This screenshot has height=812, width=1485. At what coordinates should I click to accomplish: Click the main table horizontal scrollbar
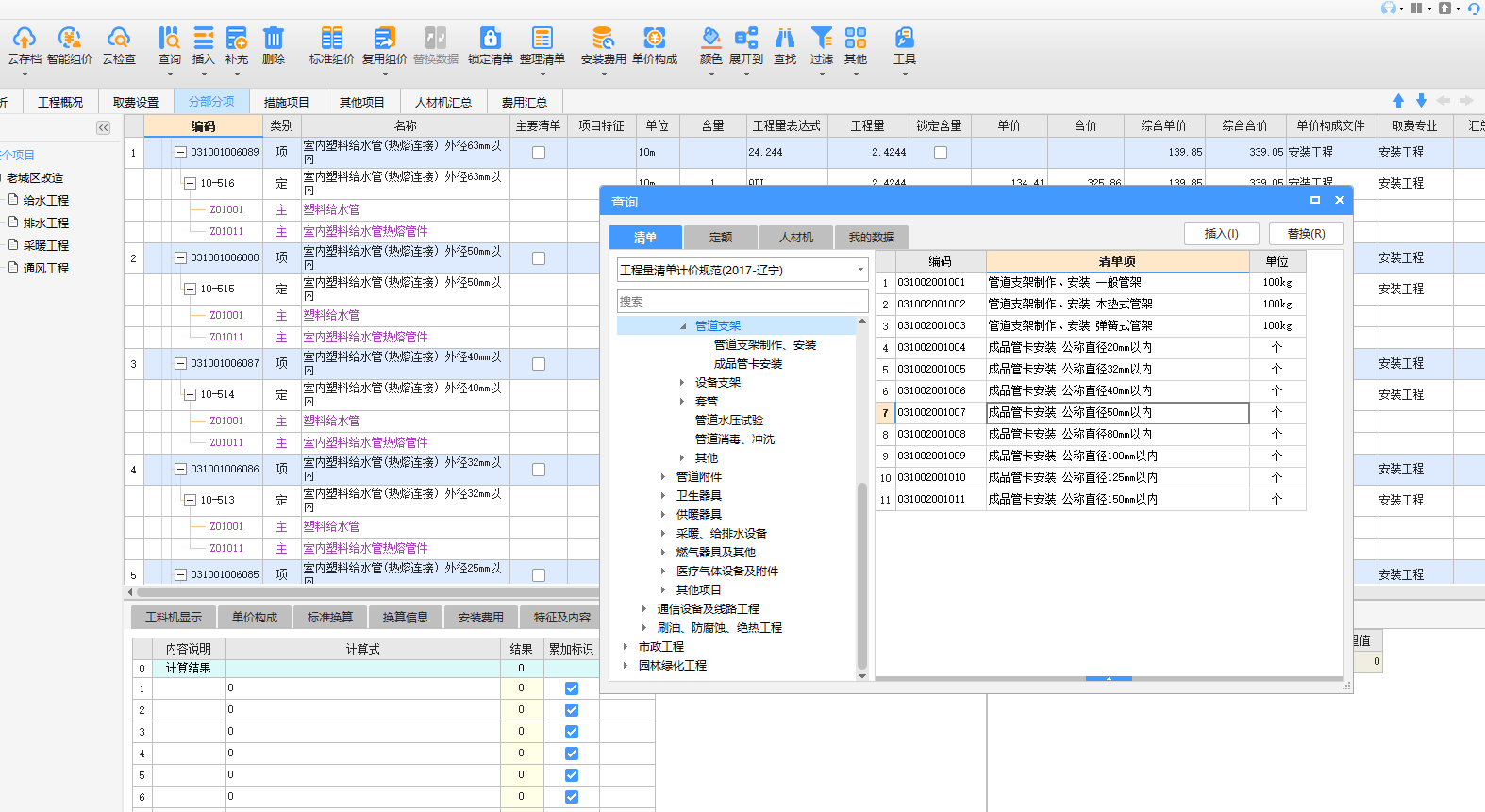(x=368, y=592)
